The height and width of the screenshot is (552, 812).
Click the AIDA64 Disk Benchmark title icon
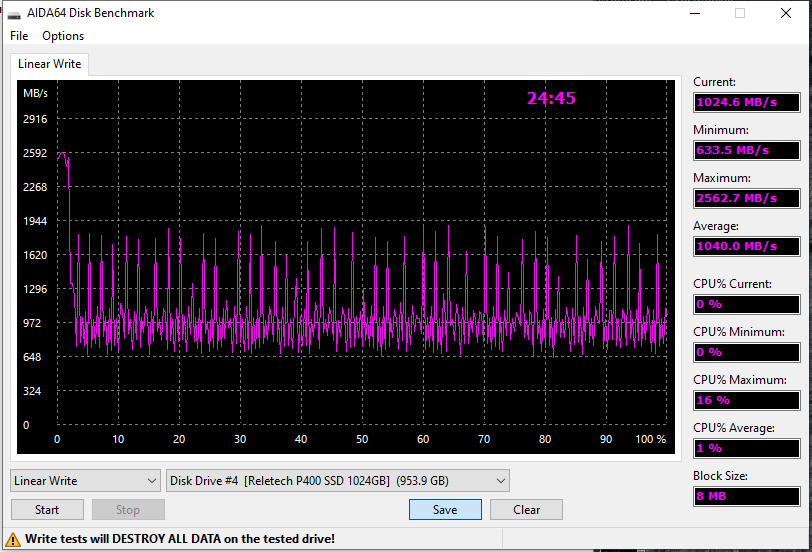coord(14,13)
